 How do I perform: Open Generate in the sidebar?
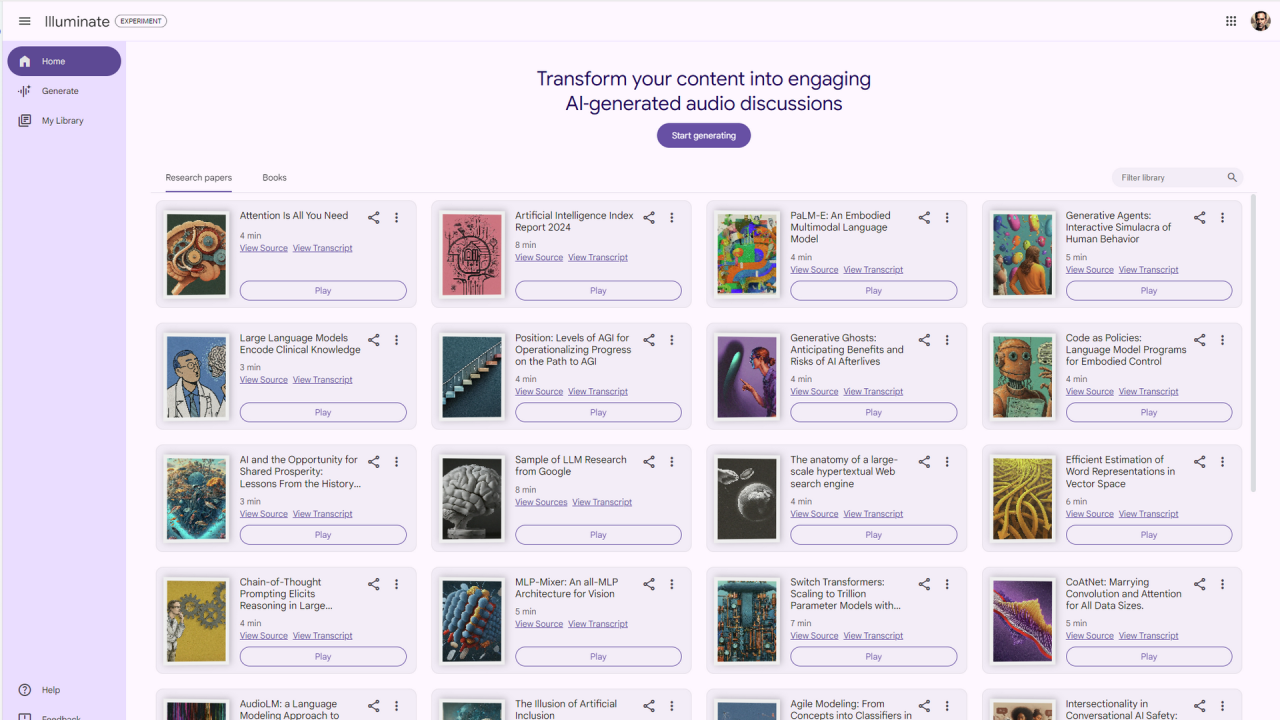64,91
